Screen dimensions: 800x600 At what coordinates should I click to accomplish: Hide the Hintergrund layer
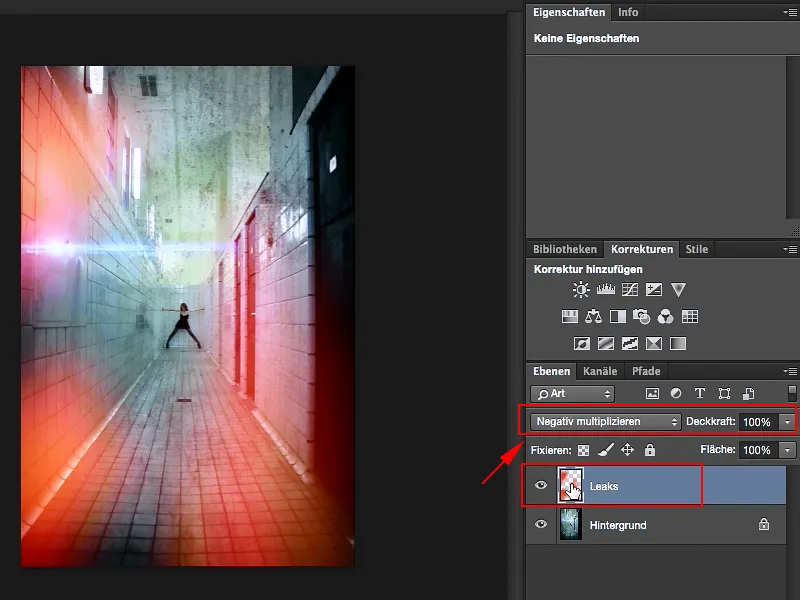[x=541, y=524]
